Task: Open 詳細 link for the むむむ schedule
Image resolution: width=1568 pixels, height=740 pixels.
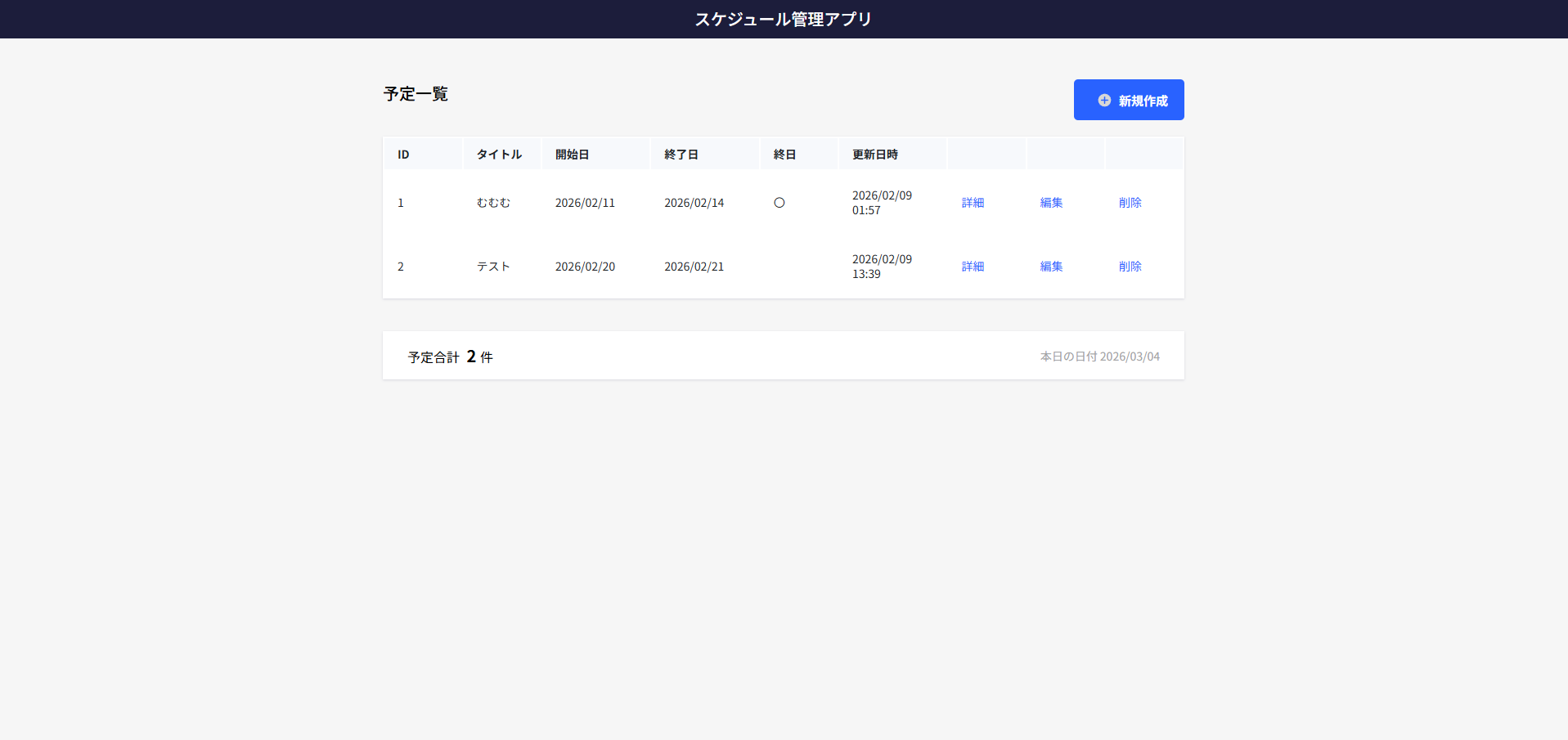Action: 973,203
